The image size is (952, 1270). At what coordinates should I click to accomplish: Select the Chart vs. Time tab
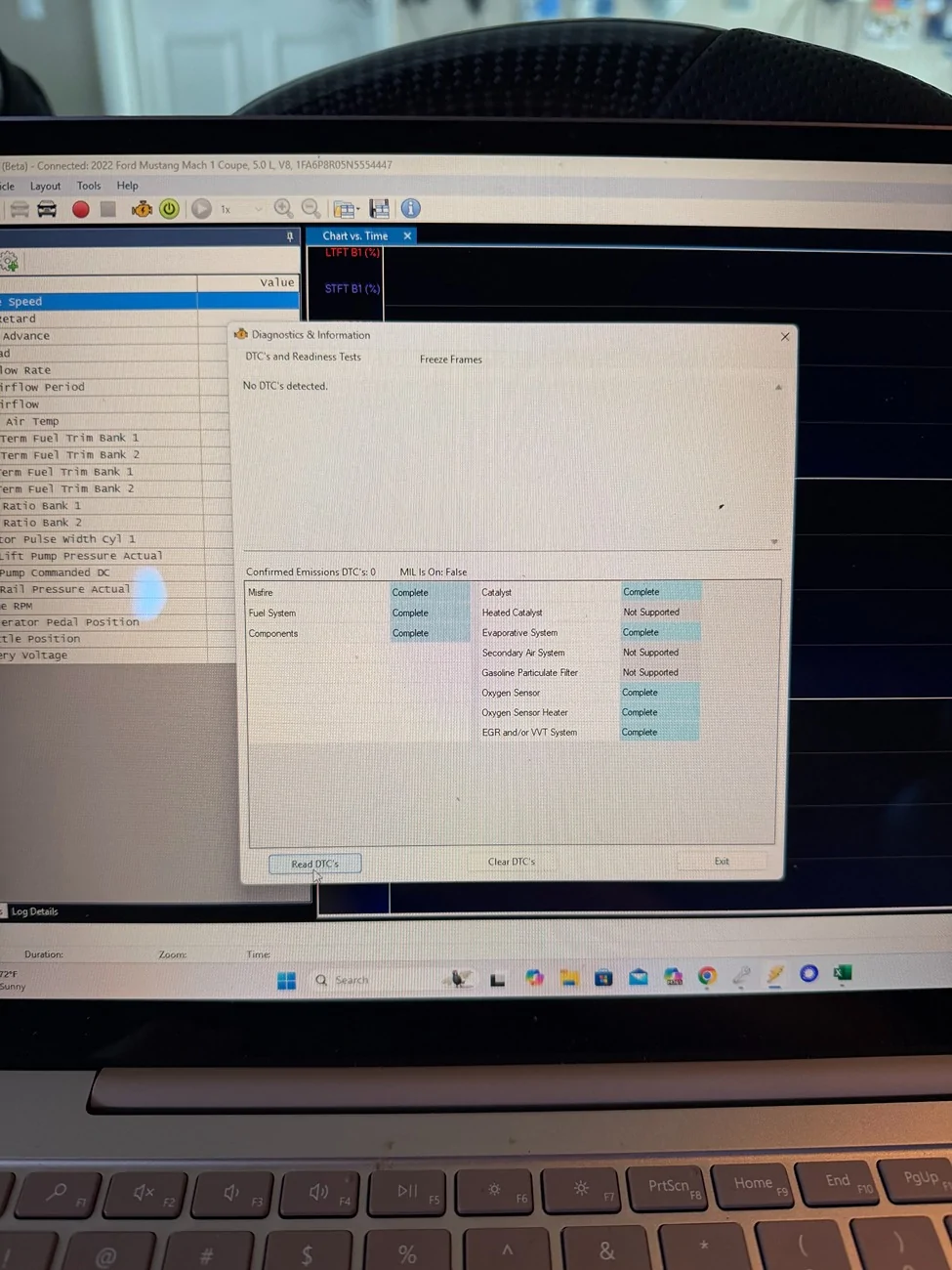pyautogui.click(x=355, y=235)
